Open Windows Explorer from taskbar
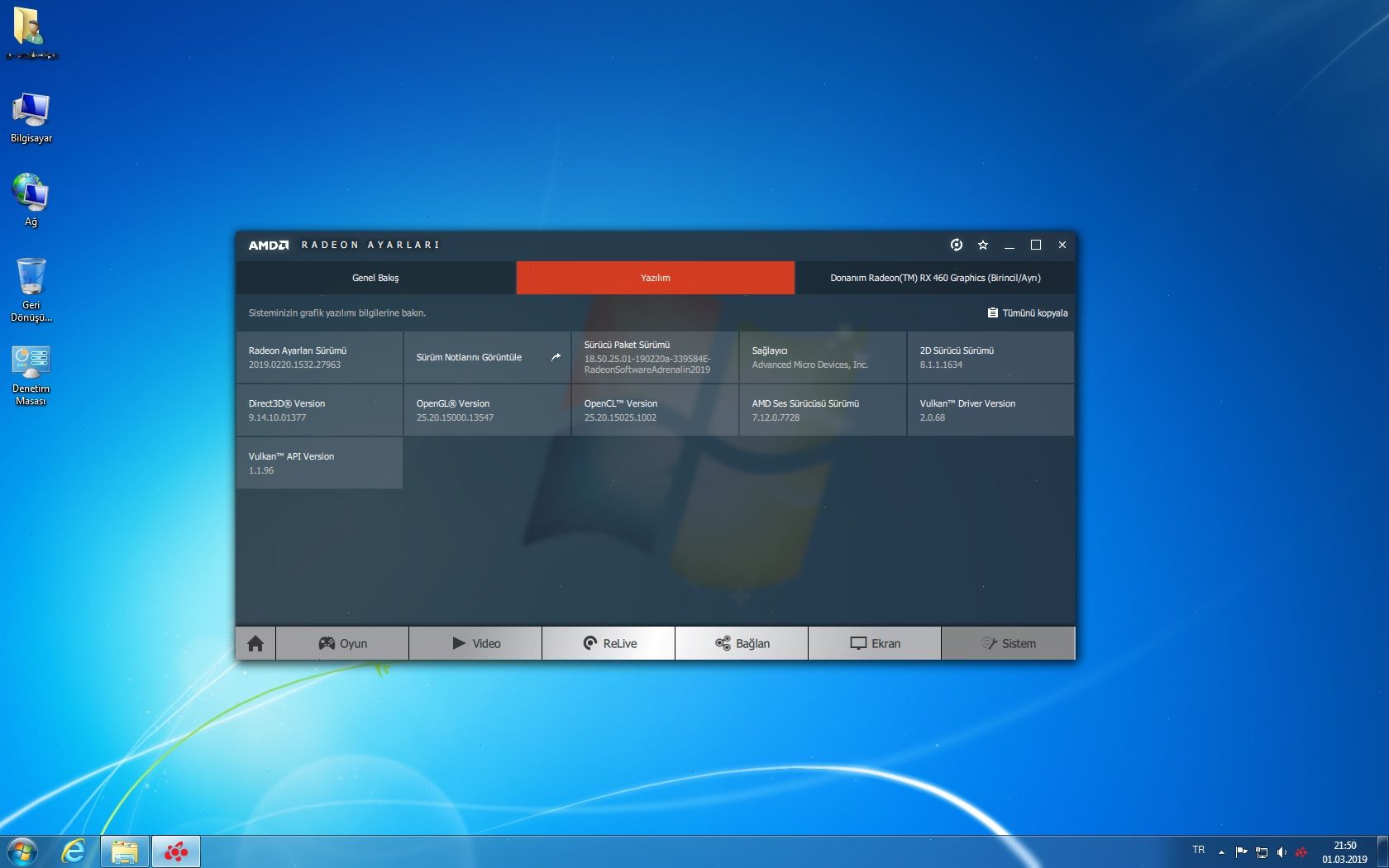Viewport: 1389px width, 868px height. click(125, 851)
